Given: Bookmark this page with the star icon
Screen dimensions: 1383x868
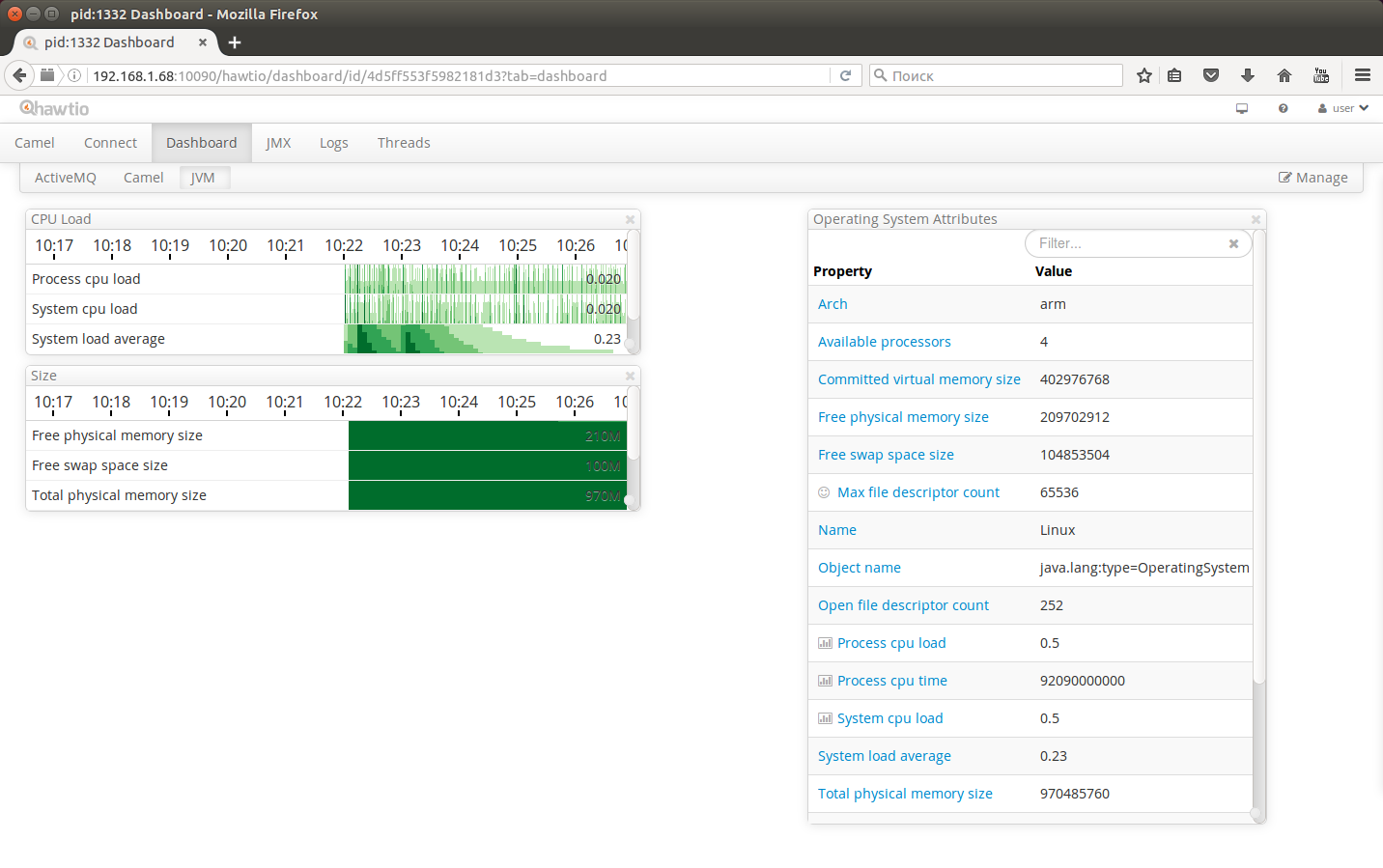Looking at the screenshot, I should (x=1144, y=75).
